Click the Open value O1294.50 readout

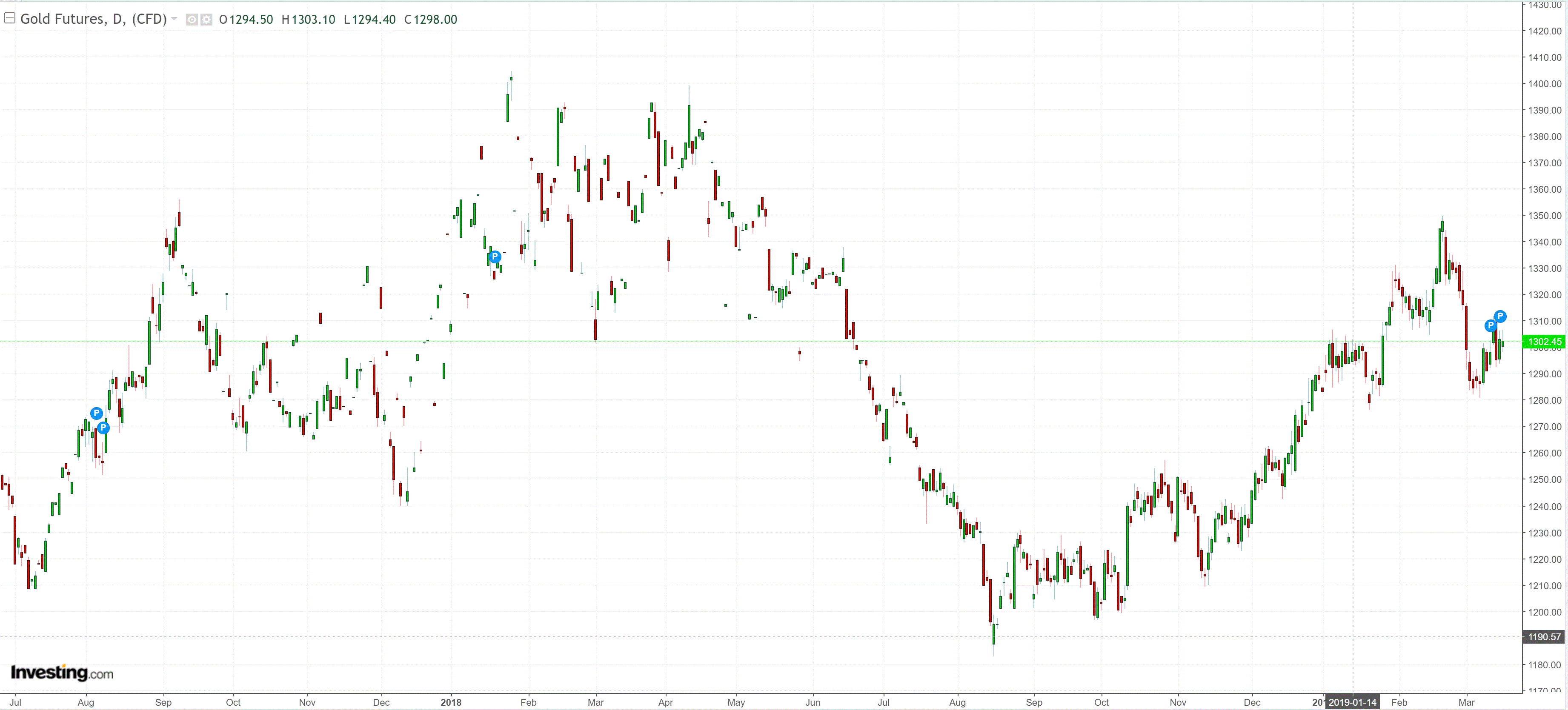click(x=246, y=20)
